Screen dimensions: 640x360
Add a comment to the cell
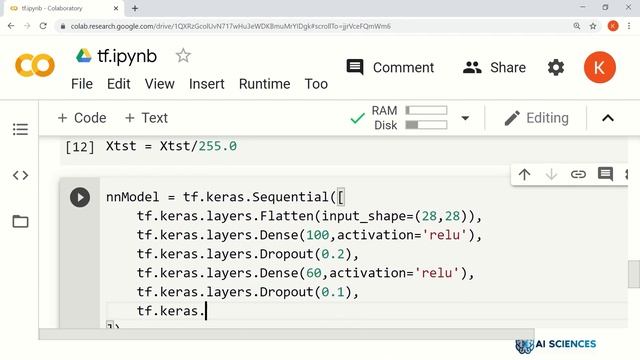pyautogui.click(x=605, y=174)
